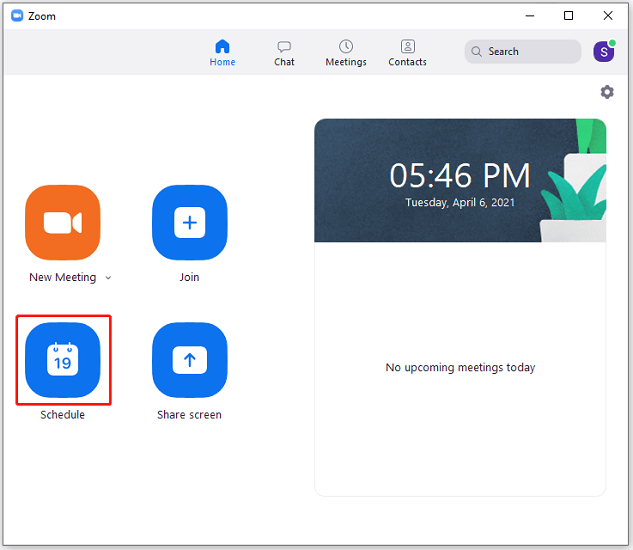Image resolution: width=633 pixels, height=550 pixels.
Task: Click the Zoom logo in title bar
Action: [x=17, y=16]
